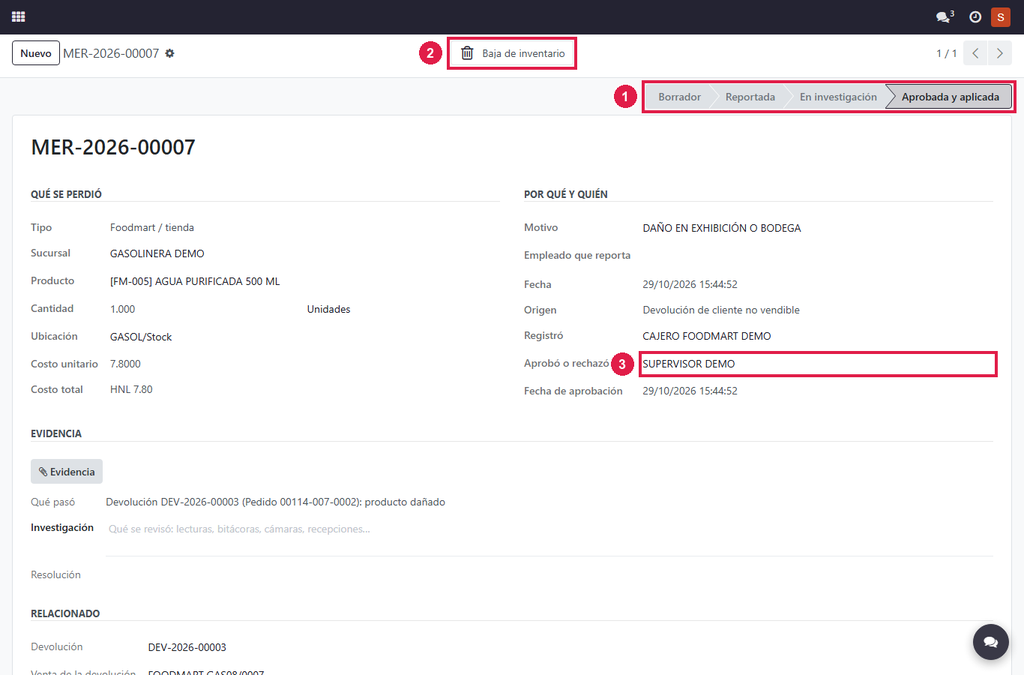The height and width of the screenshot is (675, 1024).
Task: Open the floating live chat bubble
Action: (x=991, y=642)
